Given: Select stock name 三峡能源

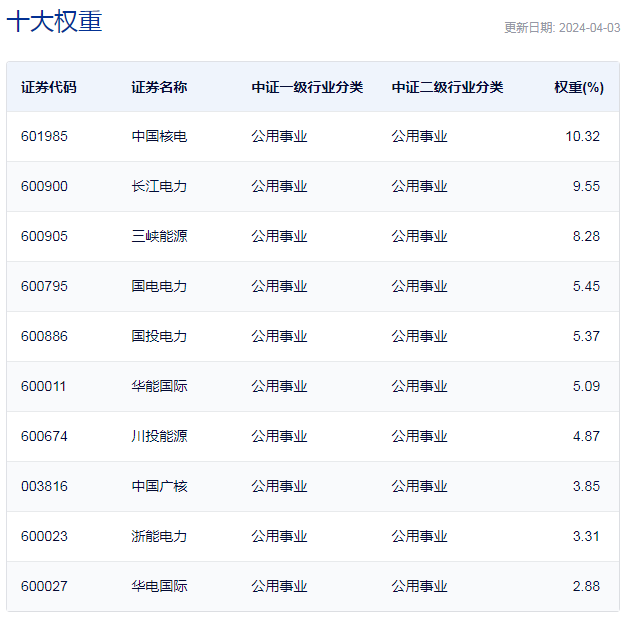Looking at the screenshot, I should [159, 236].
